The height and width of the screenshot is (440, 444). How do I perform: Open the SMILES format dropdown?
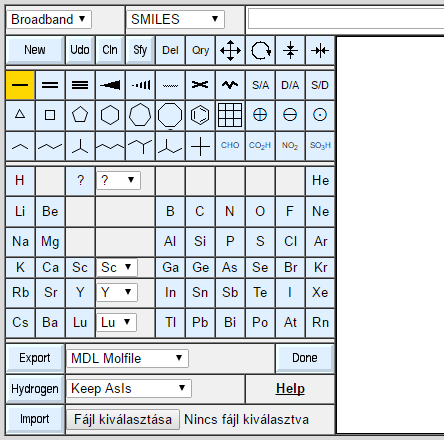click(175, 19)
